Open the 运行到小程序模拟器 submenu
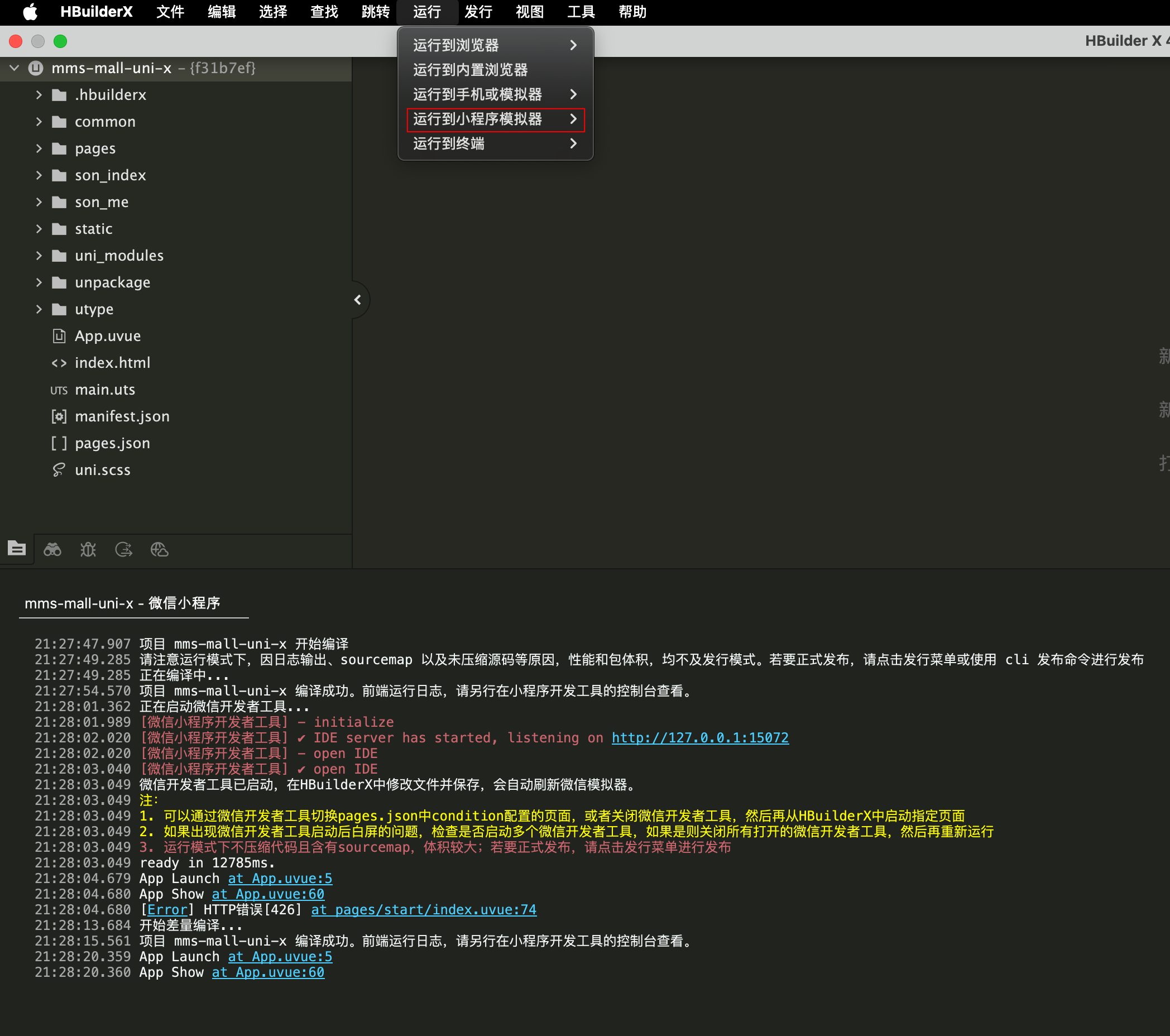The width and height of the screenshot is (1170, 1036). 495,119
